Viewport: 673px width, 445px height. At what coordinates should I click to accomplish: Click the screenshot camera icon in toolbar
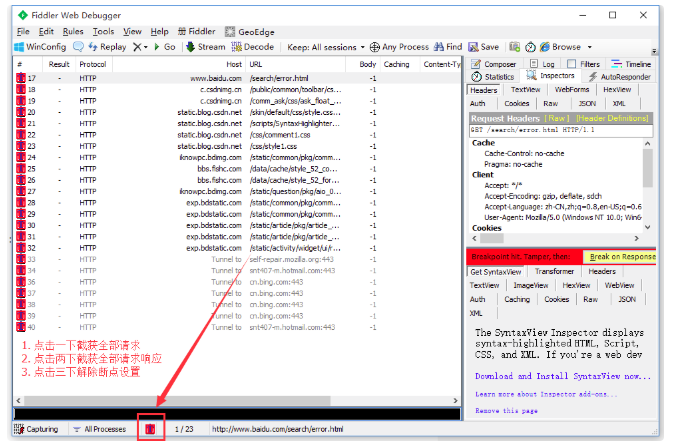point(515,47)
